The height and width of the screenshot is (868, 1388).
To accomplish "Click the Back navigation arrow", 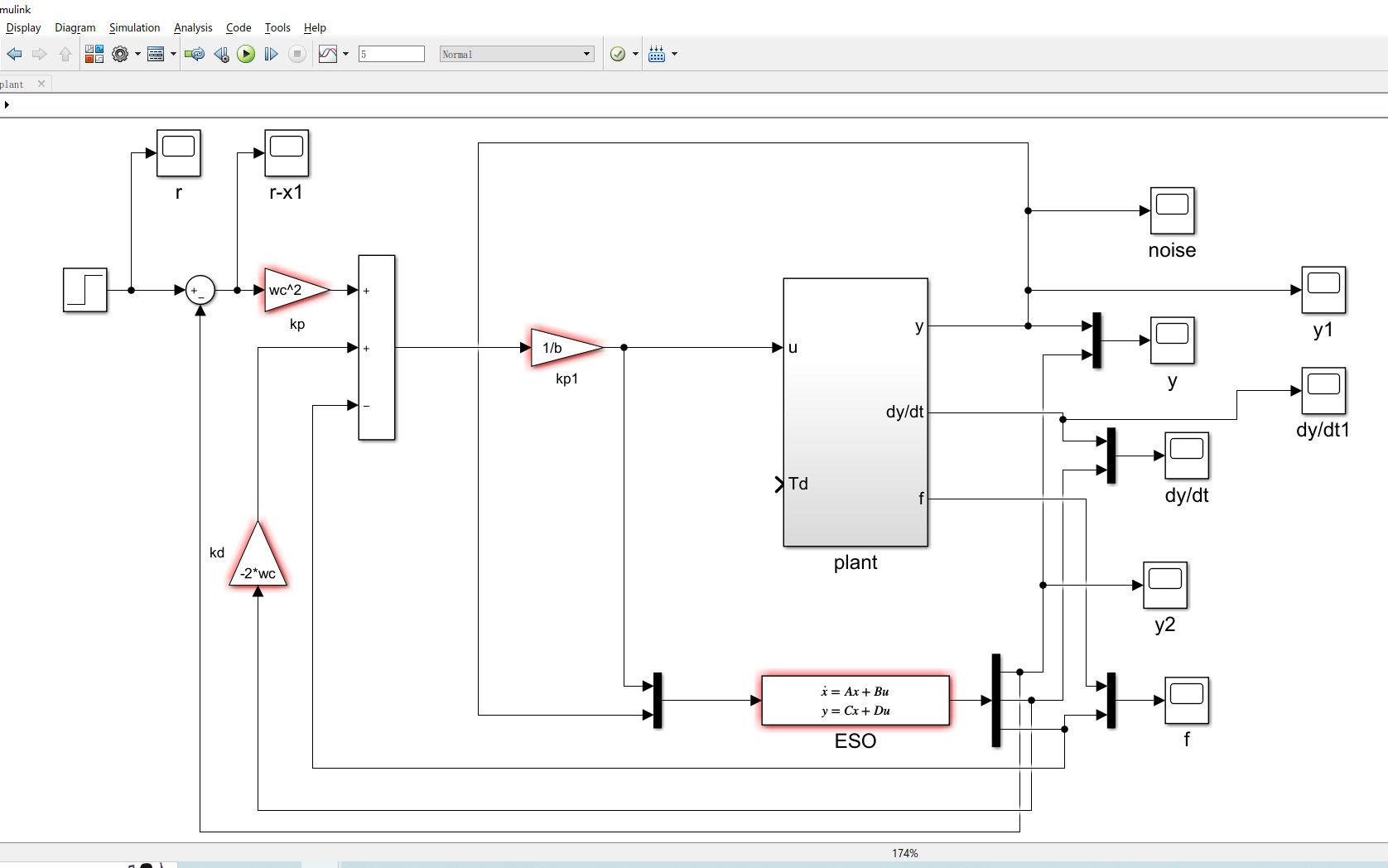I will click(14, 54).
